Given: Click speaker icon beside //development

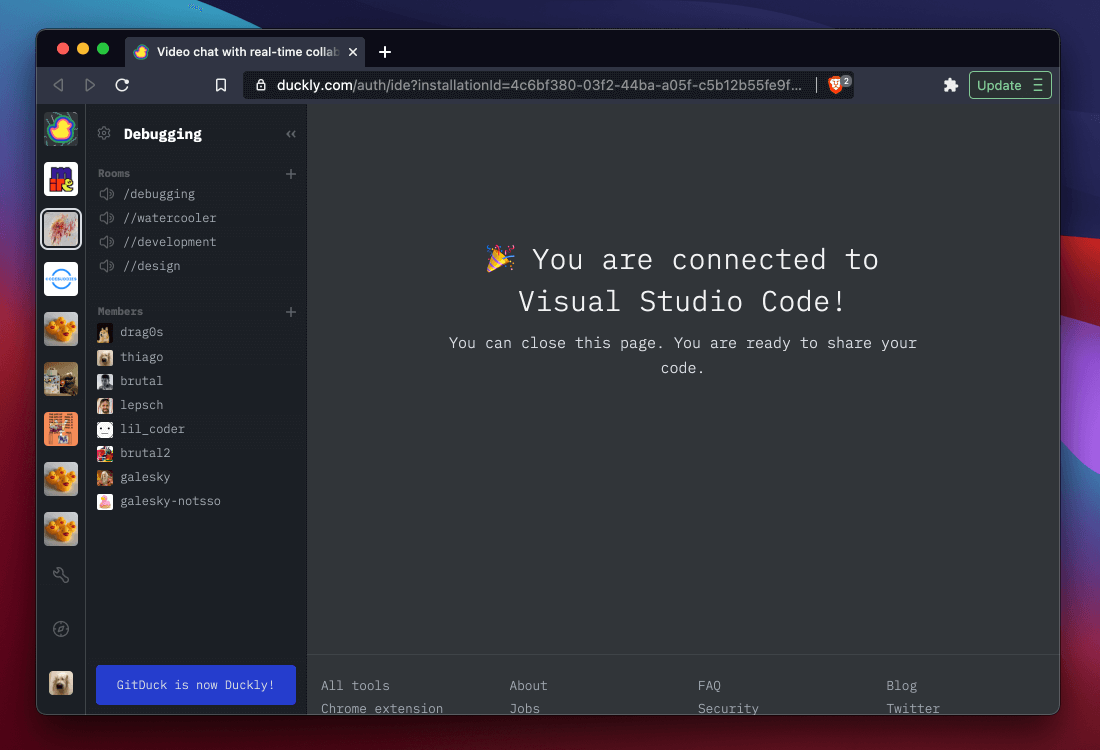Looking at the screenshot, I should click(107, 241).
